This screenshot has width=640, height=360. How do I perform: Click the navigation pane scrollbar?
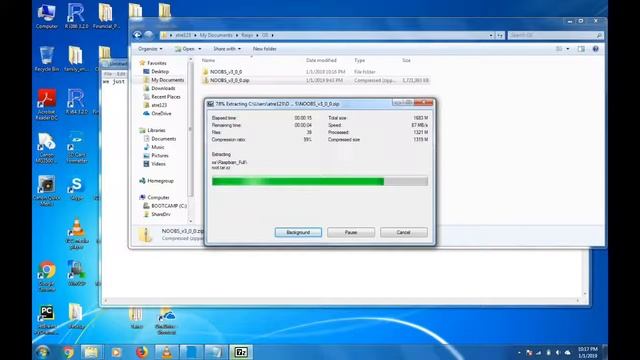pyautogui.click(x=190, y=129)
